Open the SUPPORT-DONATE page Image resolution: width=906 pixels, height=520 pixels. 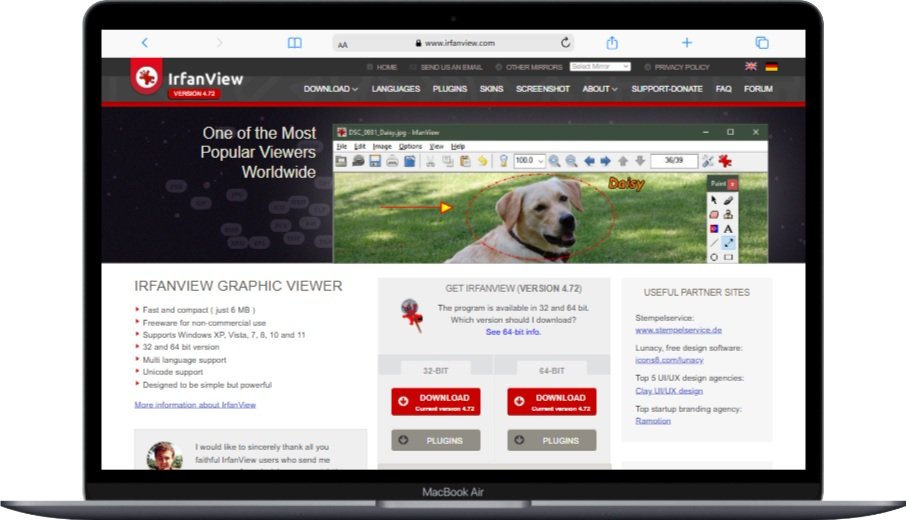click(667, 89)
